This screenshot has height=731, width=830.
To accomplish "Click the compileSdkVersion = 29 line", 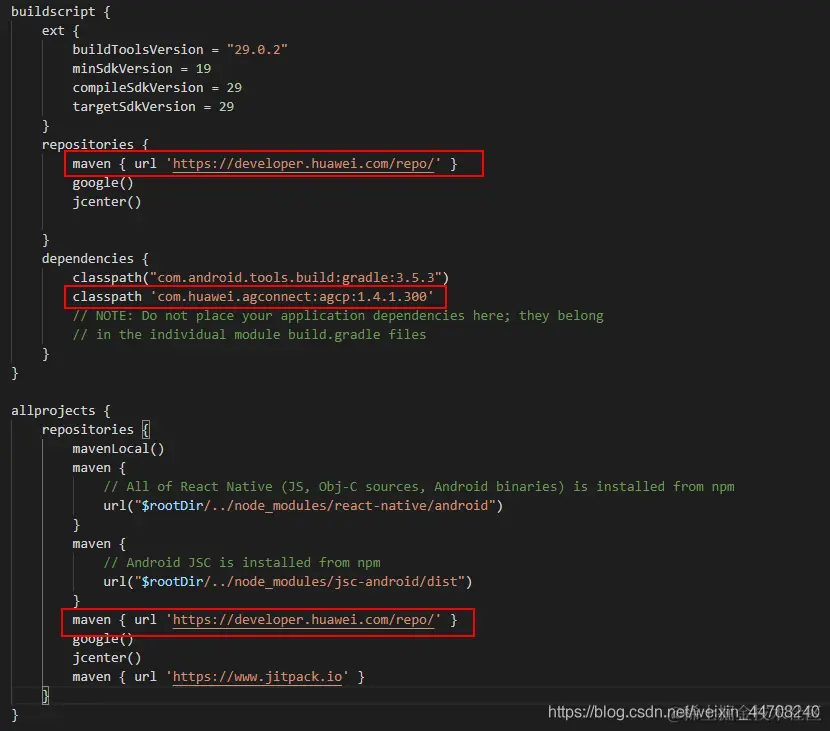I will (x=157, y=87).
